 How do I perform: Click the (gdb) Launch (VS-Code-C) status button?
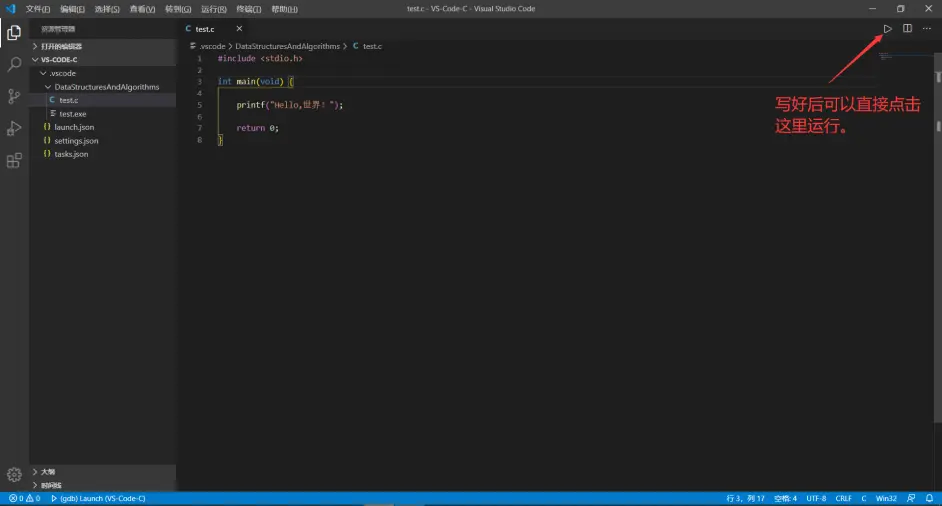click(x=101, y=498)
